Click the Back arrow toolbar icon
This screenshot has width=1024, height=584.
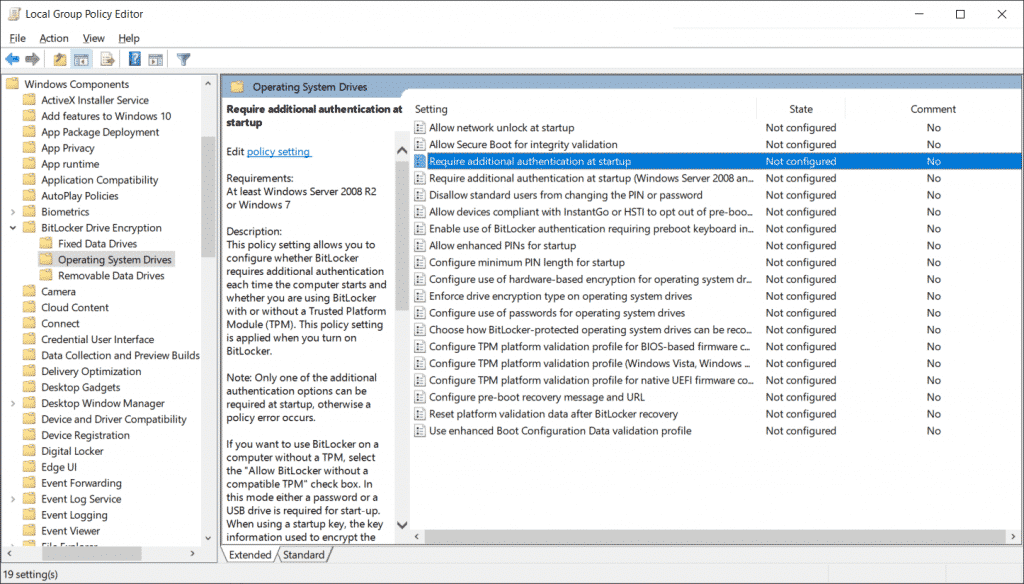click(x=12, y=59)
